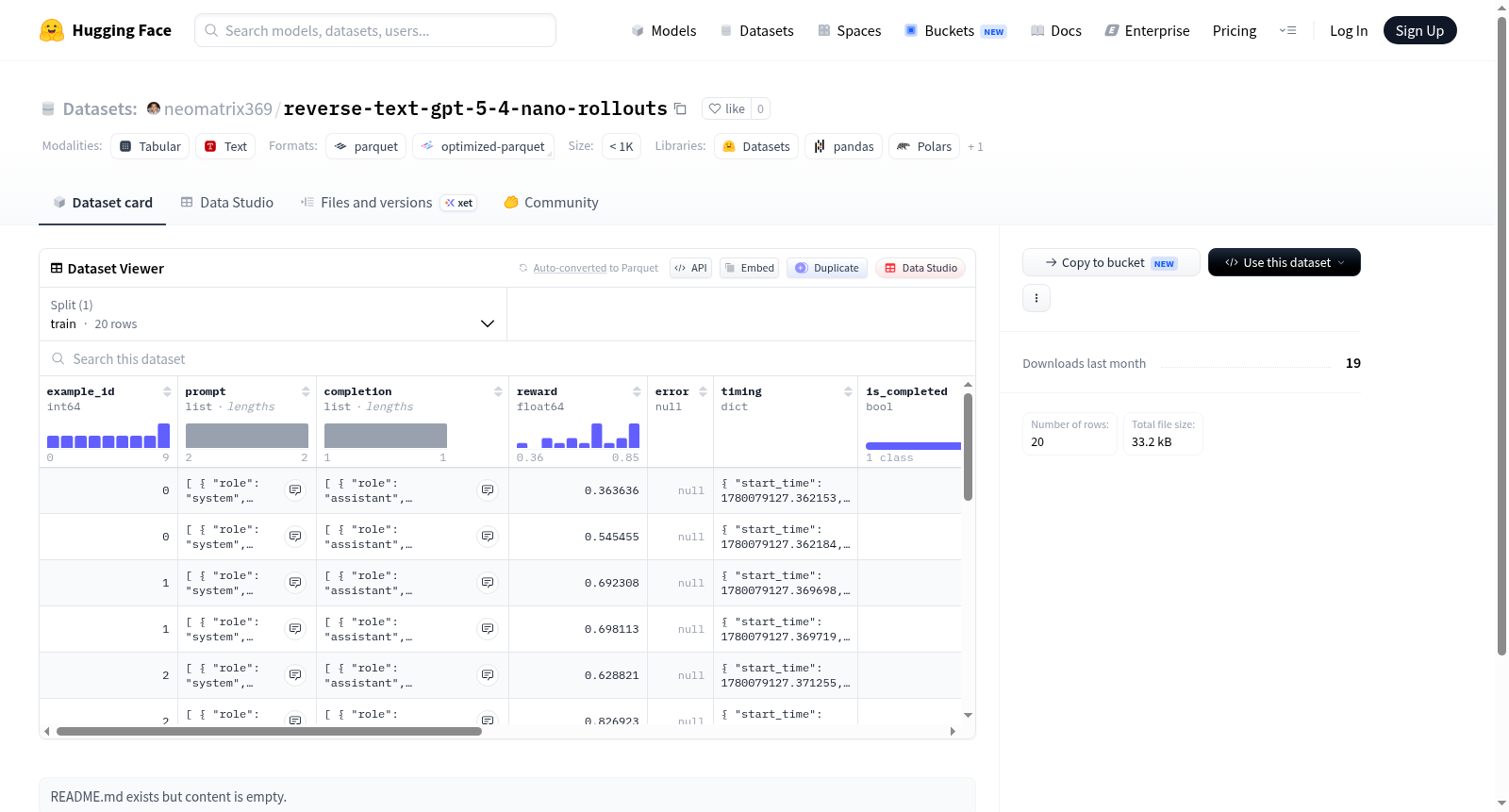
Task: Click the horizontal table scrollbar
Action: pyautogui.click(x=269, y=731)
